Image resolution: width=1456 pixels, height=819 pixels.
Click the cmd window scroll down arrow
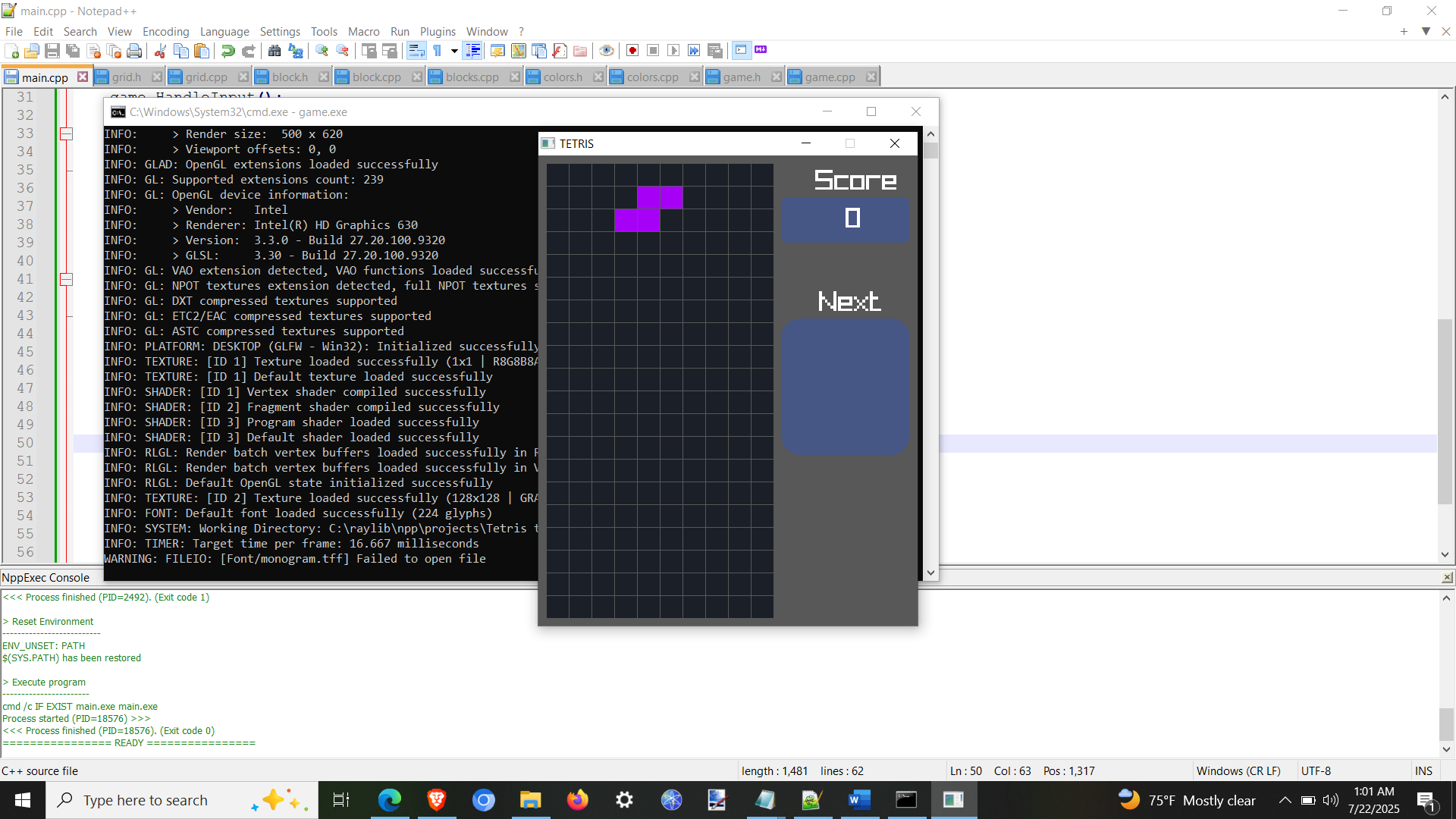click(x=930, y=573)
